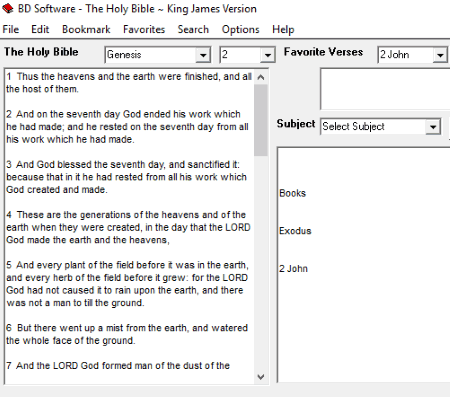Expand the 2 John favorite verses dropdown arrow
The height and width of the screenshot is (397, 450).
(440, 55)
